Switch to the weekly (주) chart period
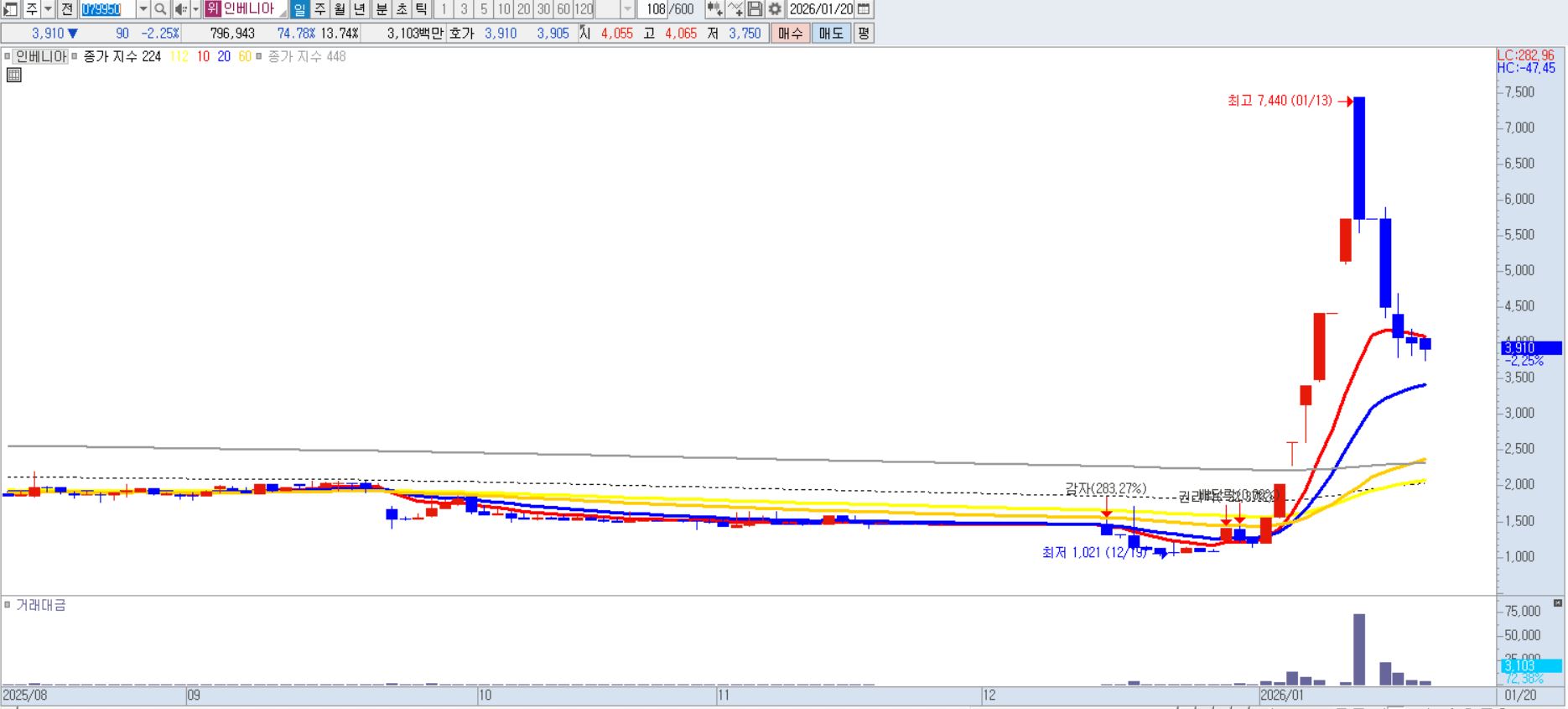The height and width of the screenshot is (709, 1568). click(x=319, y=9)
